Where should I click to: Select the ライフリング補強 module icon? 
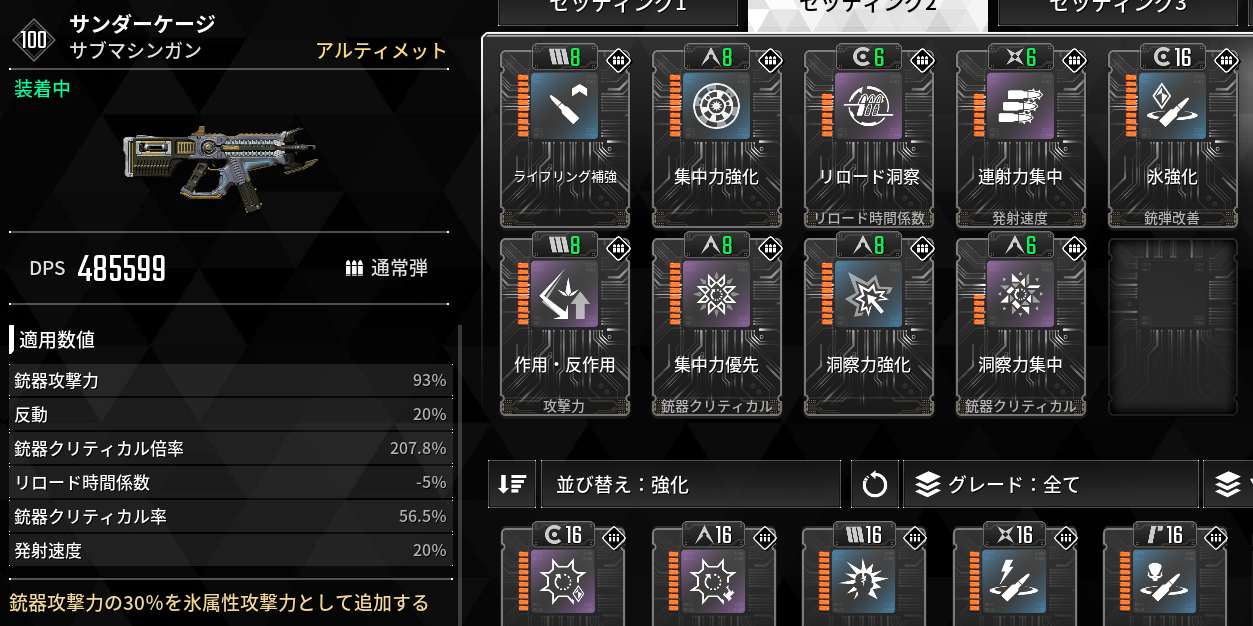(565, 106)
